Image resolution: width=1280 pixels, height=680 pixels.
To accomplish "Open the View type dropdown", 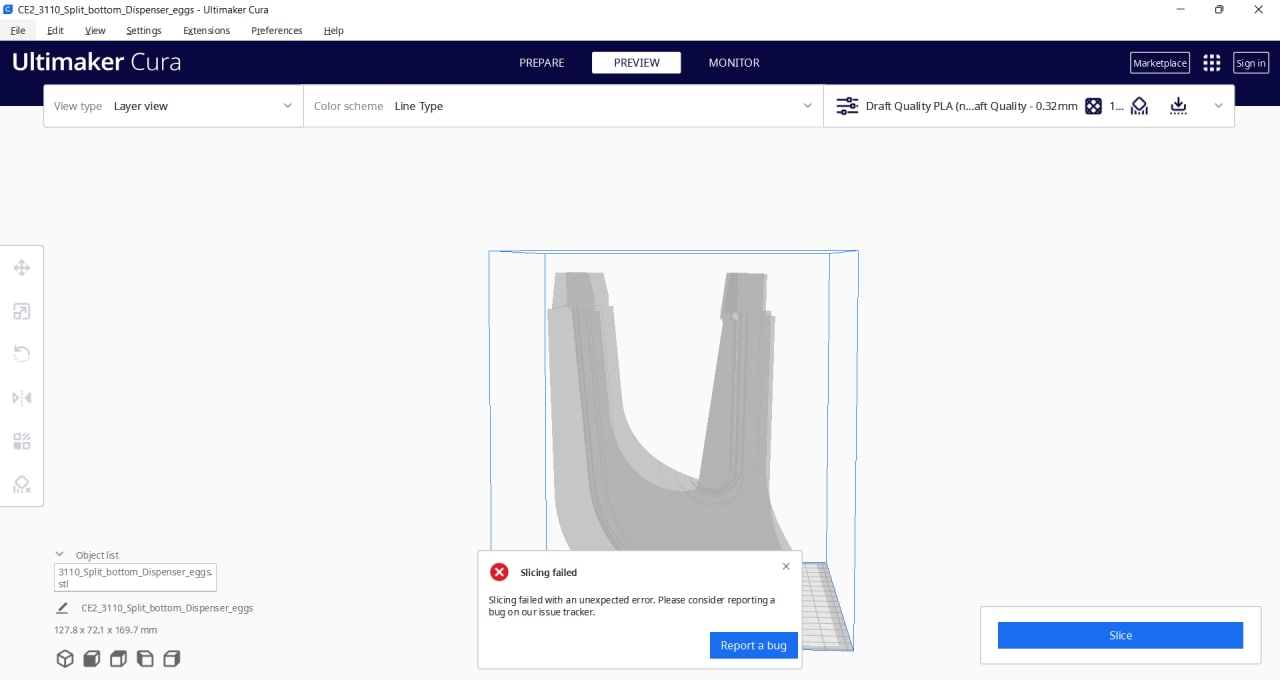I will coord(174,106).
